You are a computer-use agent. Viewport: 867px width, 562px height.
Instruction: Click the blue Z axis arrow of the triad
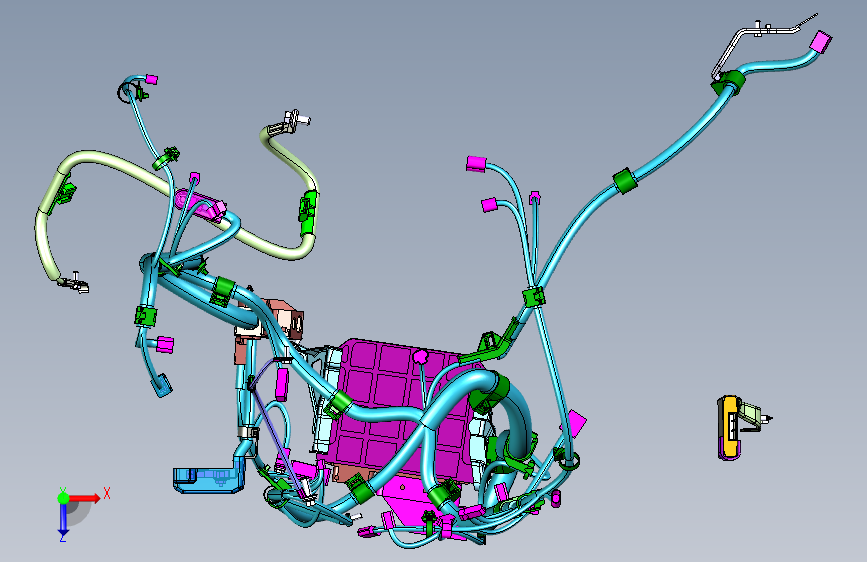pyautogui.click(x=63, y=520)
